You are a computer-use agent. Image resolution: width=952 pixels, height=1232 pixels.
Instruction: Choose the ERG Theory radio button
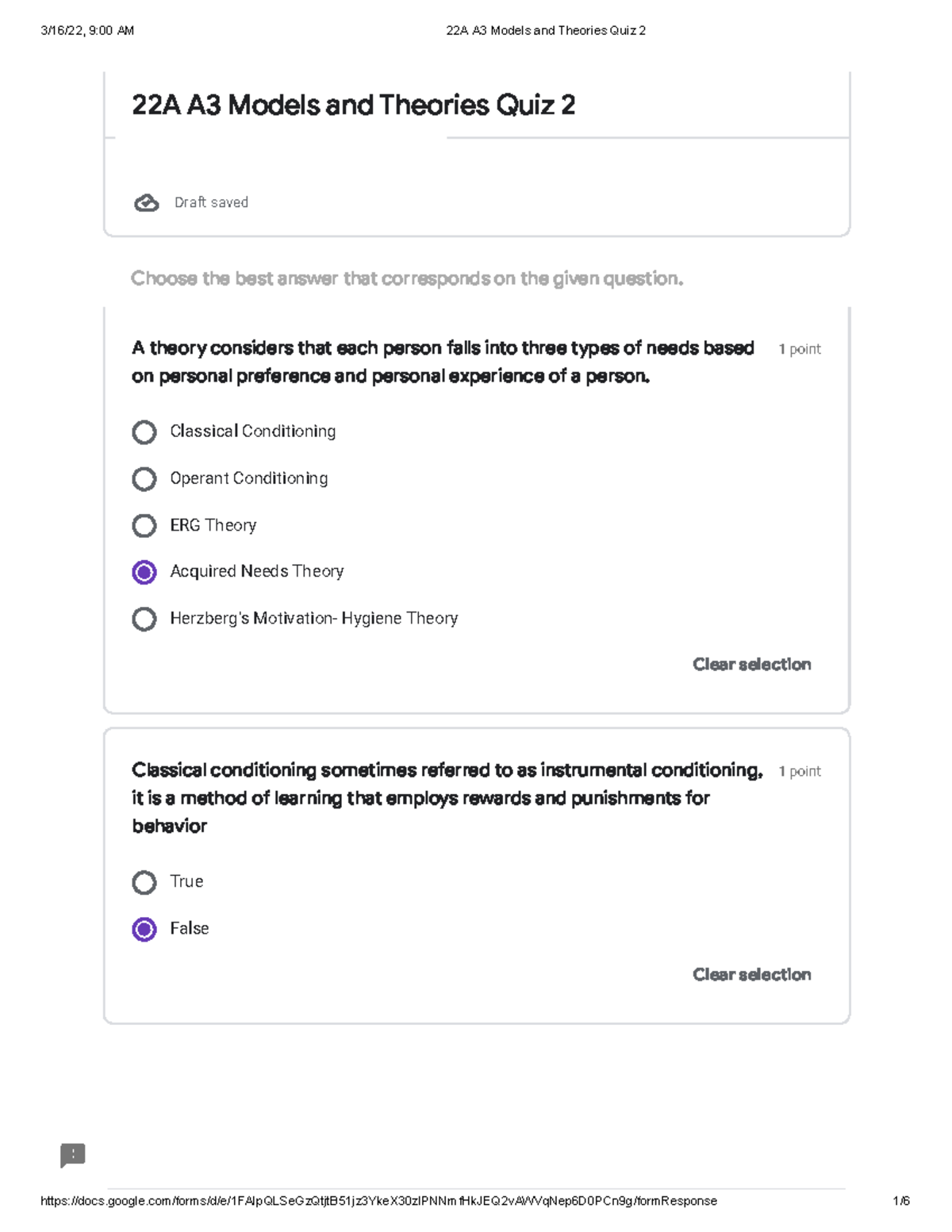(144, 526)
